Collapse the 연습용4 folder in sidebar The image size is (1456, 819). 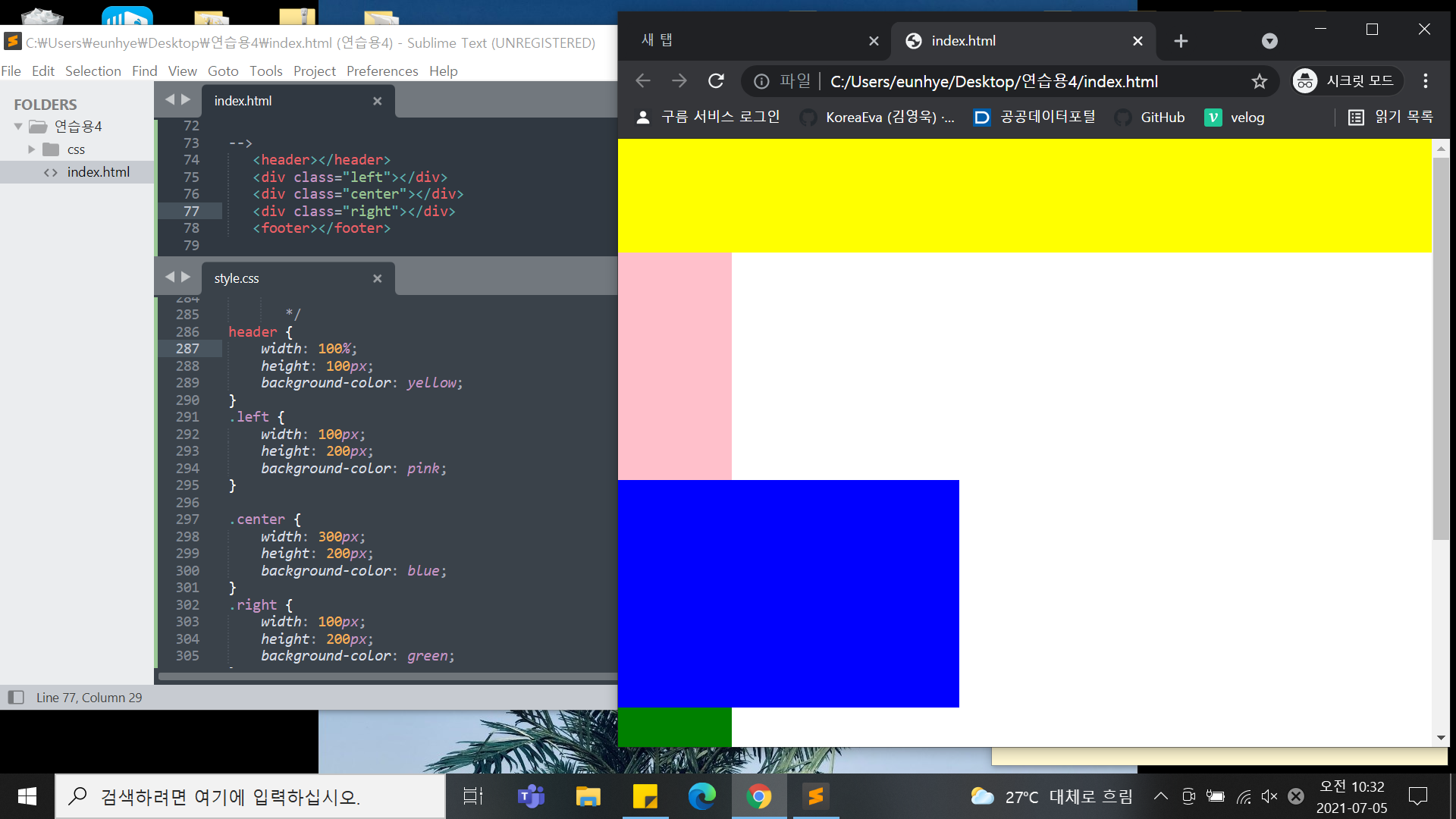coord(18,127)
